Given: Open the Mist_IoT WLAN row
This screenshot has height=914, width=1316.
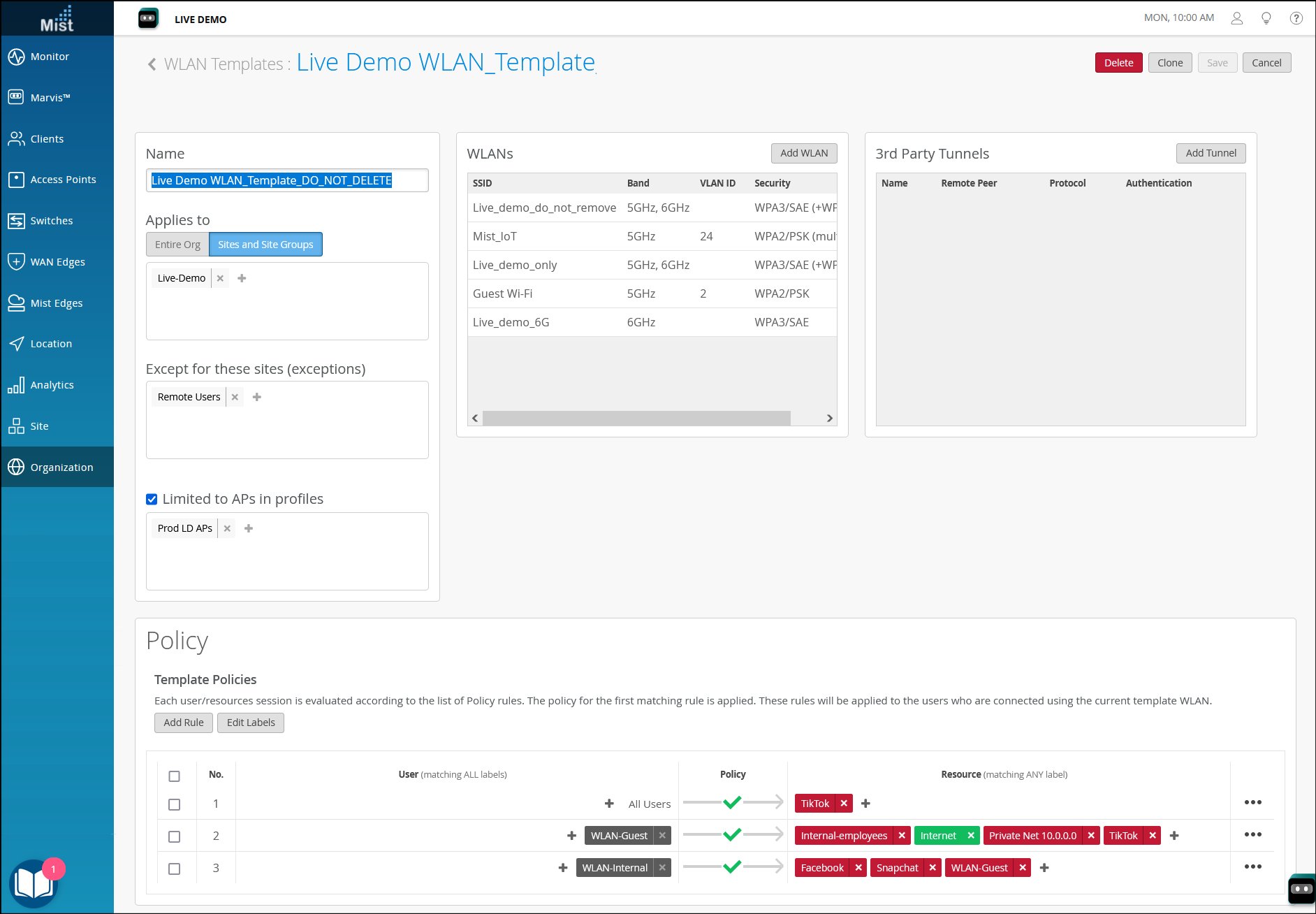Looking at the screenshot, I should coord(652,236).
